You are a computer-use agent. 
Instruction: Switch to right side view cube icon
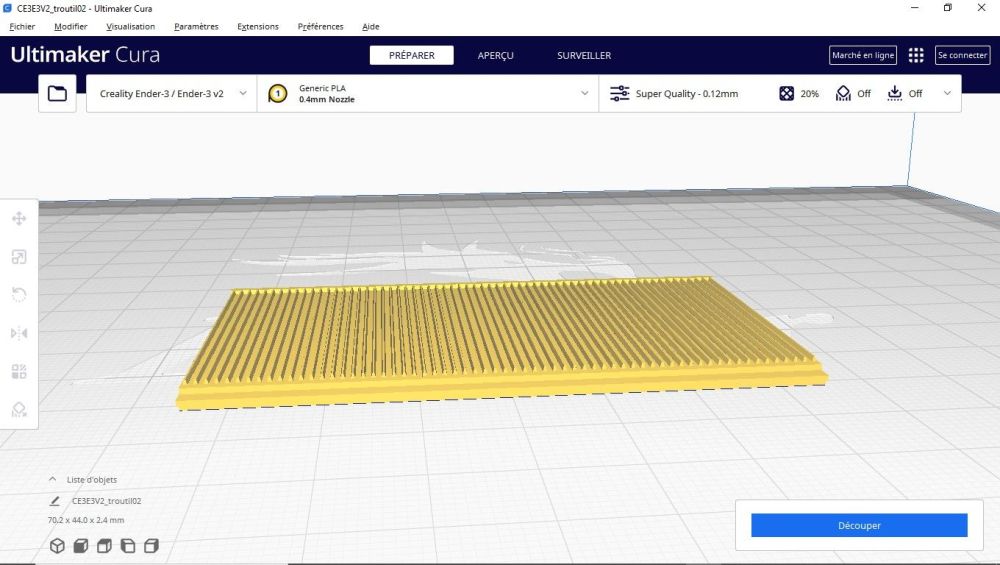pyautogui.click(x=151, y=546)
